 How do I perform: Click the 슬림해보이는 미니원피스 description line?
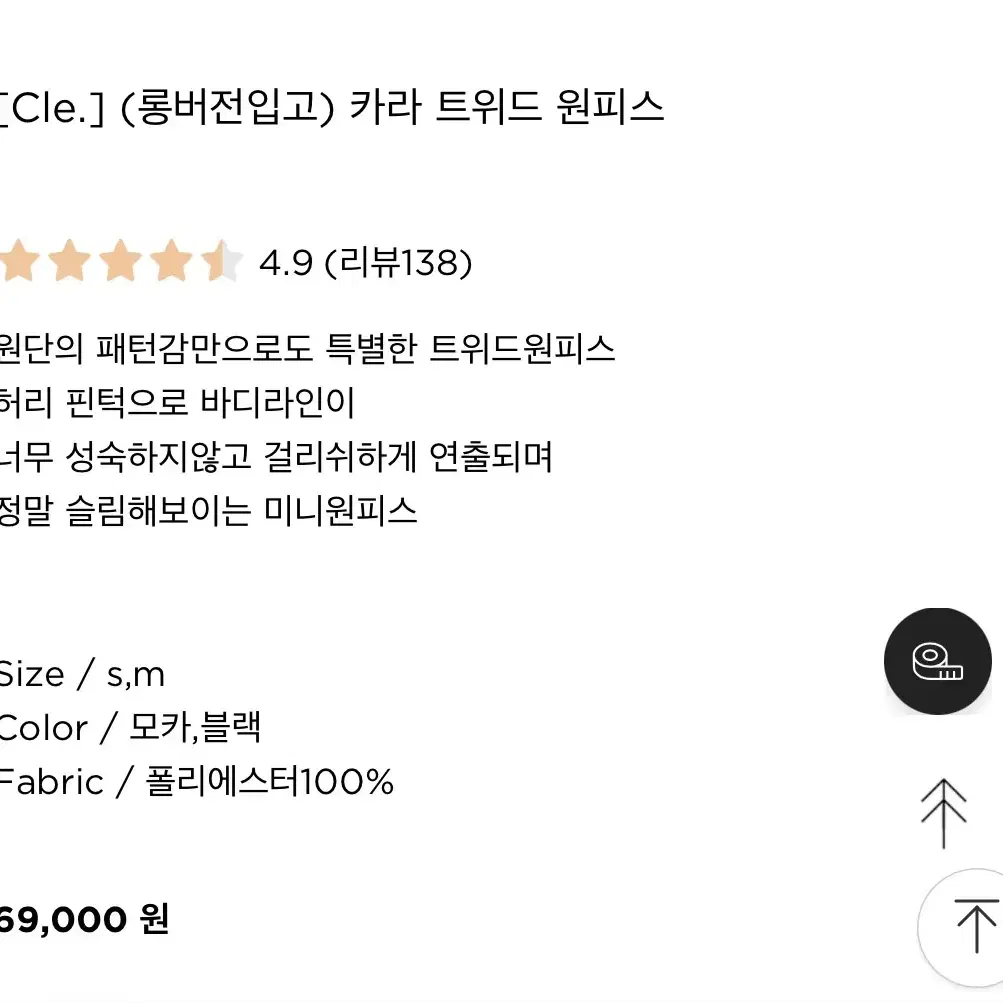pyautogui.click(x=209, y=511)
